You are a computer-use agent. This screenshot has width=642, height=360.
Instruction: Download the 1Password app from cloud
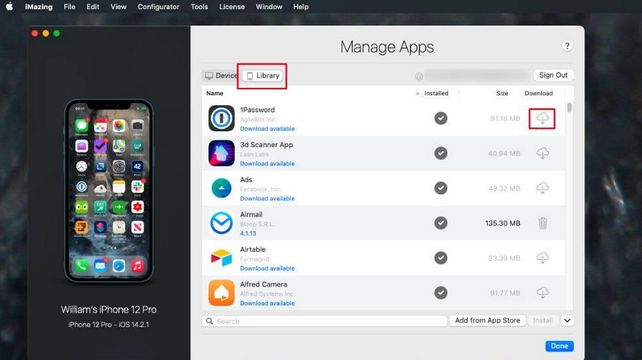coord(542,118)
